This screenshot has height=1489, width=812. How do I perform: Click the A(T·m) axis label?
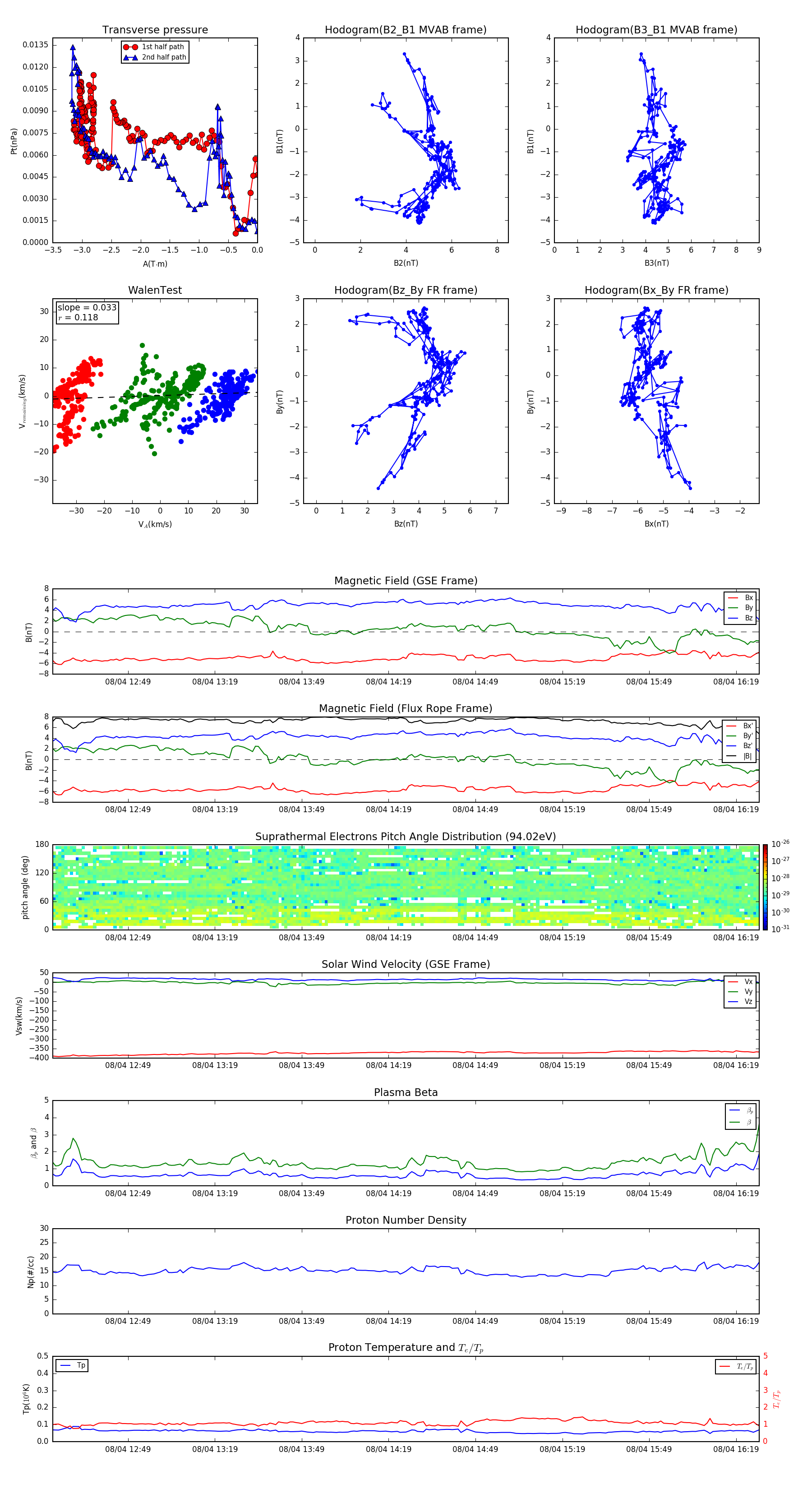tap(155, 264)
